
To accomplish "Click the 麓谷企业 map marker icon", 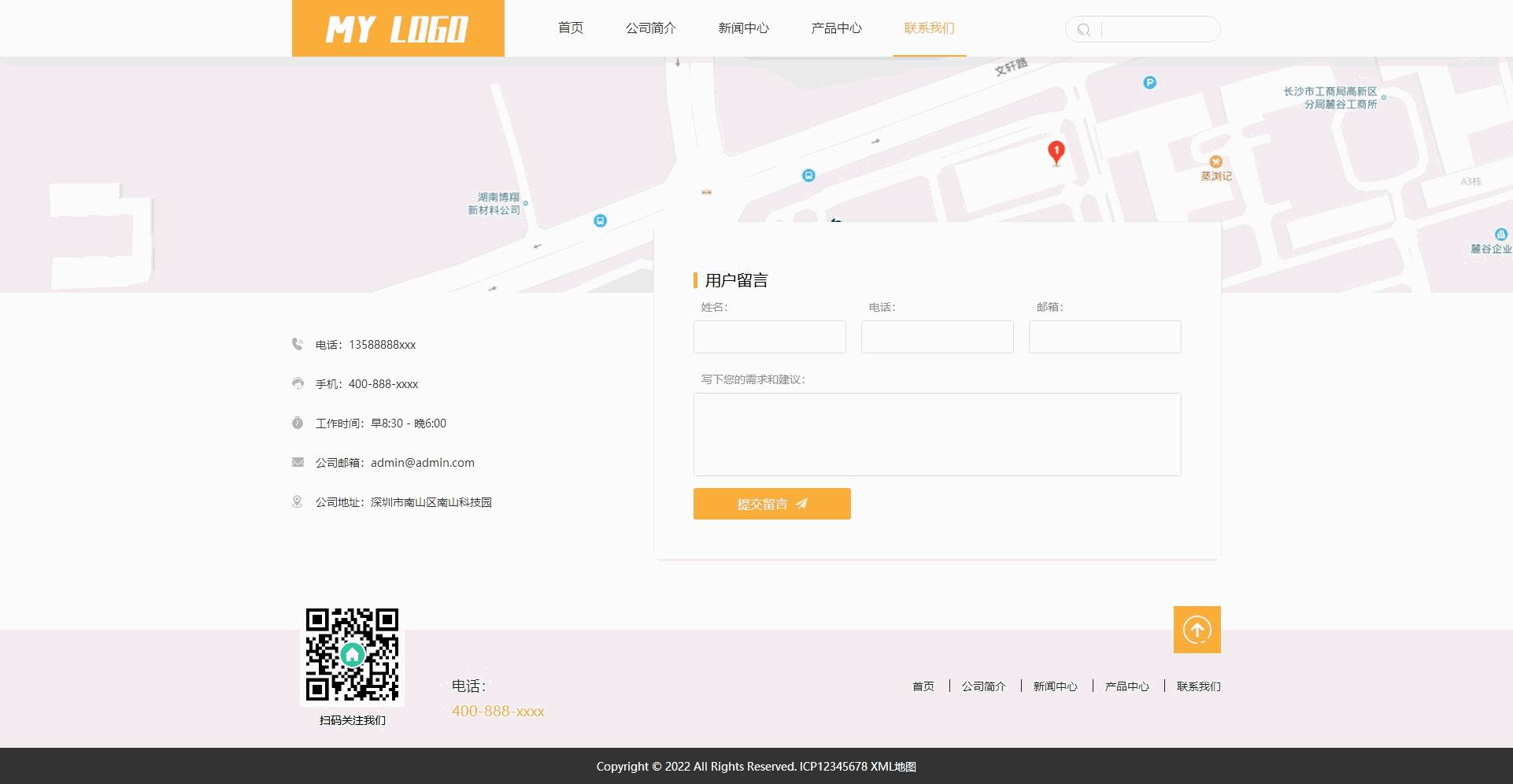I will tap(1501, 235).
